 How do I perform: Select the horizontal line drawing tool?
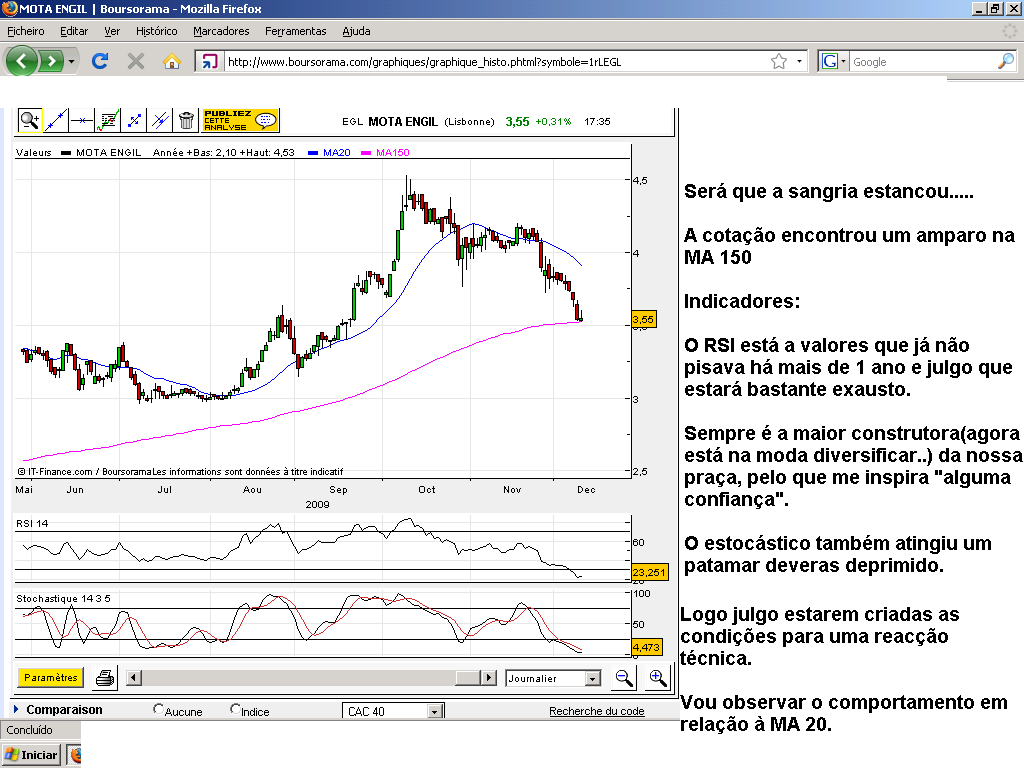pyautogui.click(x=82, y=120)
